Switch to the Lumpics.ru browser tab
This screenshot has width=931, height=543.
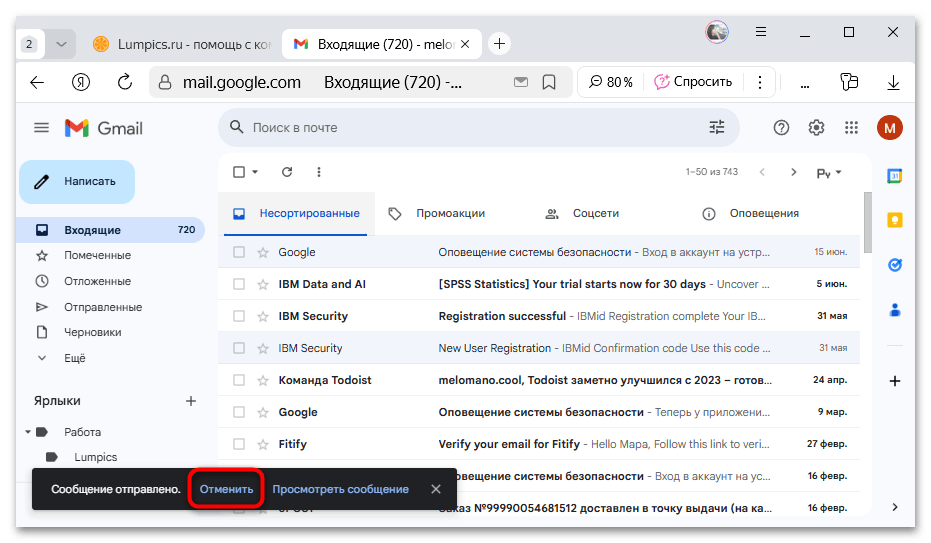(x=183, y=44)
